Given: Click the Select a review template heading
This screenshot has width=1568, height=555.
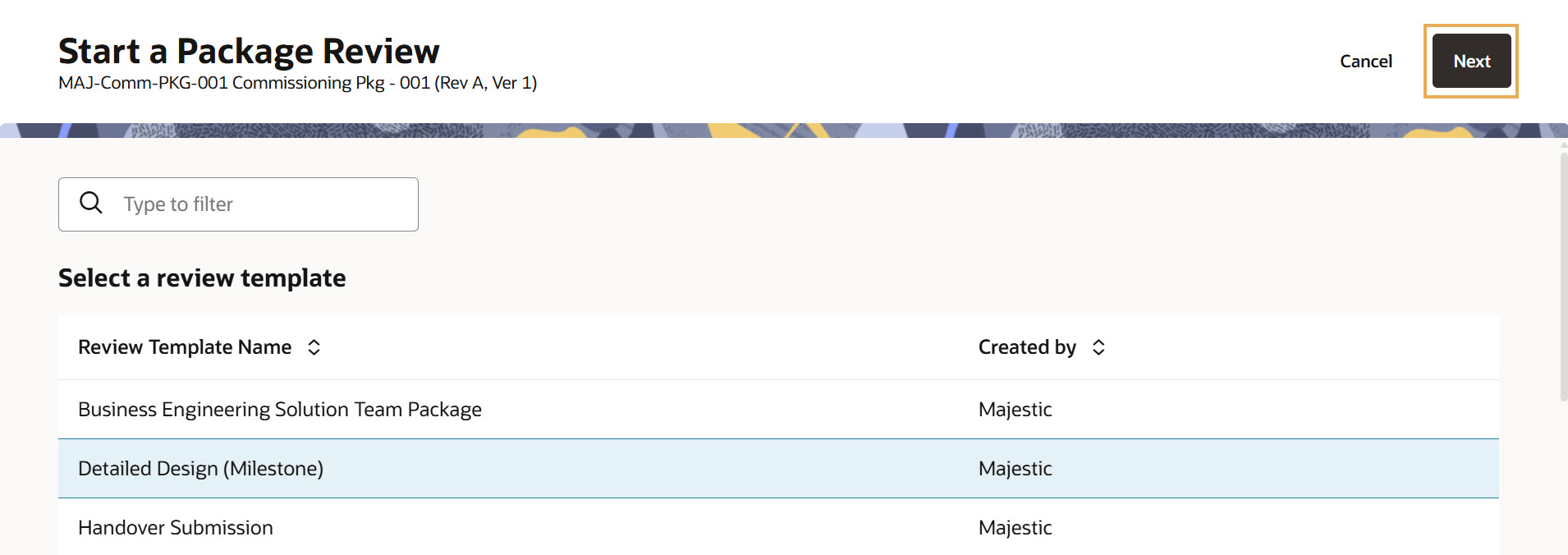Looking at the screenshot, I should [202, 278].
